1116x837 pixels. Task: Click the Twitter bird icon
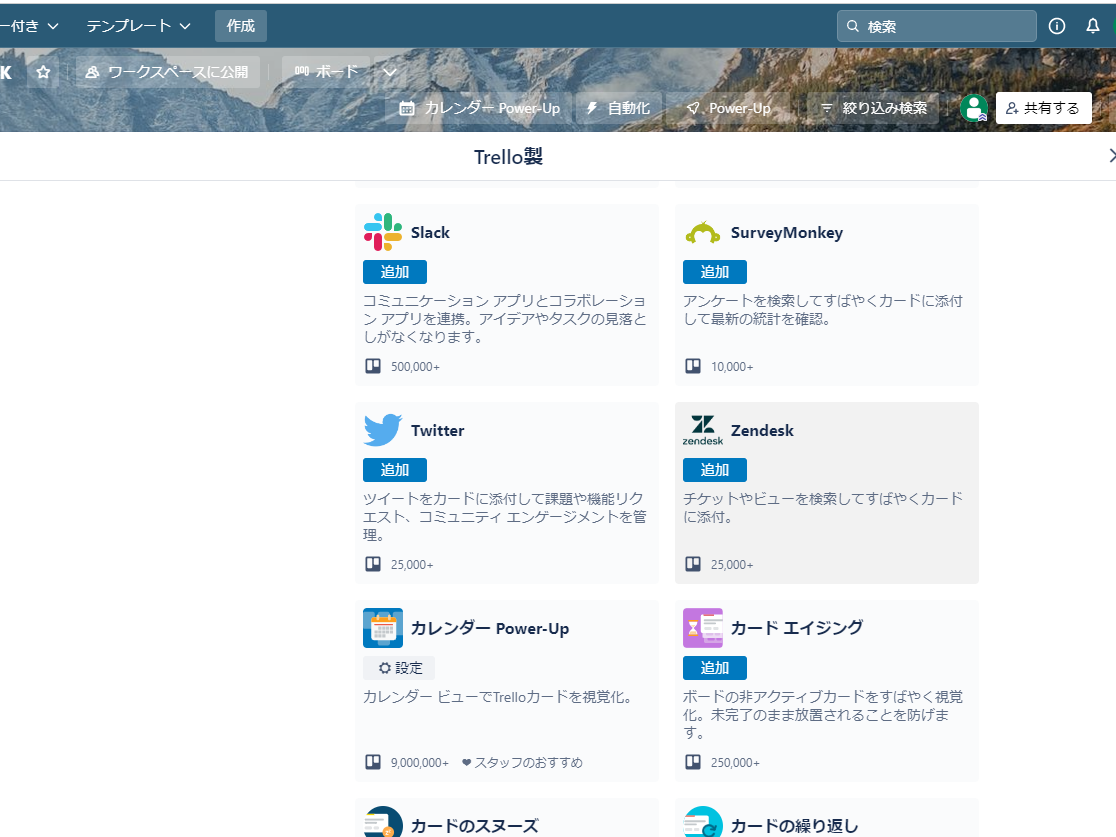coord(383,430)
